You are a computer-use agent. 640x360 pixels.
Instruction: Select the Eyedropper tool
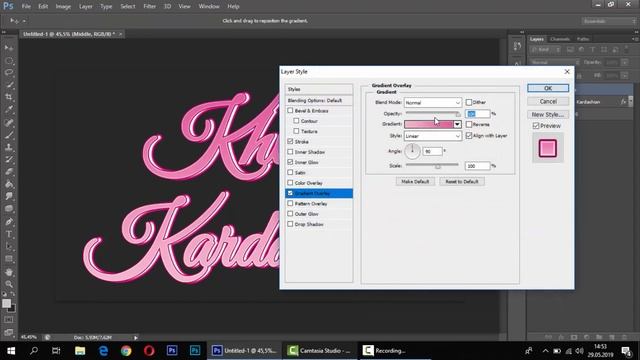(x=9, y=109)
